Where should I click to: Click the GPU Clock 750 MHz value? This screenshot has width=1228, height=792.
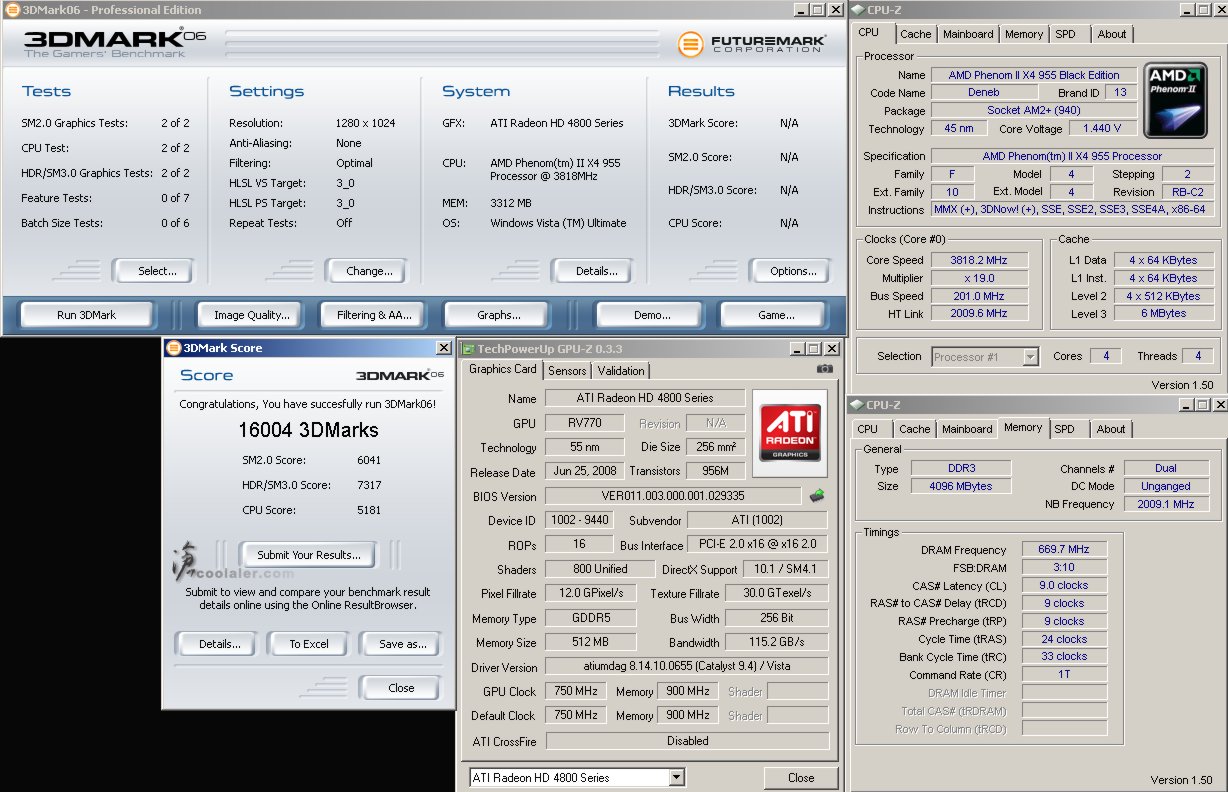point(575,691)
